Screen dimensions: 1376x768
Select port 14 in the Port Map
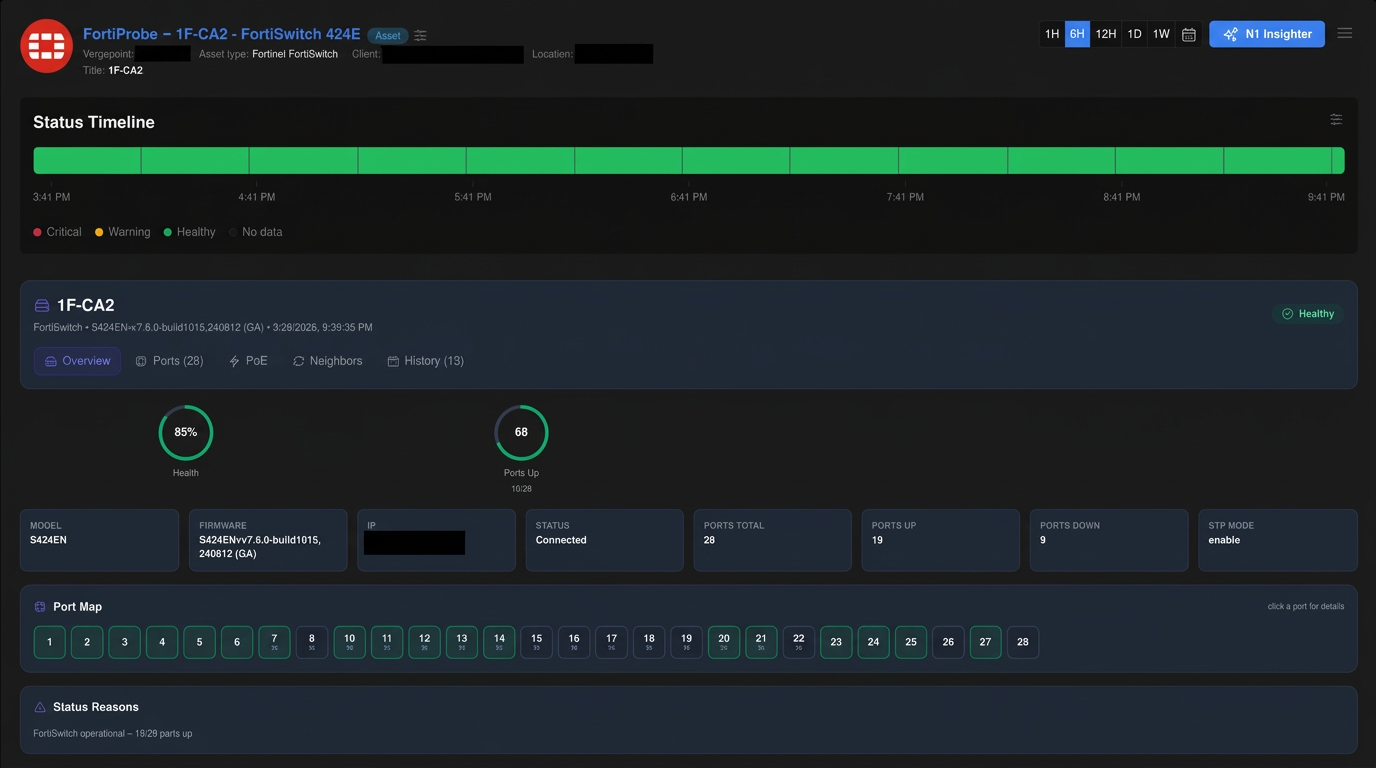click(499, 642)
